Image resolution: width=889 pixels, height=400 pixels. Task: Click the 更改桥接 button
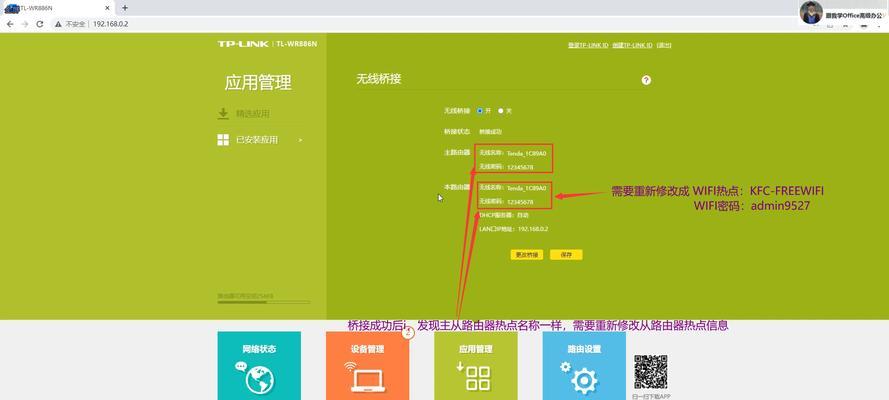coord(527,255)
